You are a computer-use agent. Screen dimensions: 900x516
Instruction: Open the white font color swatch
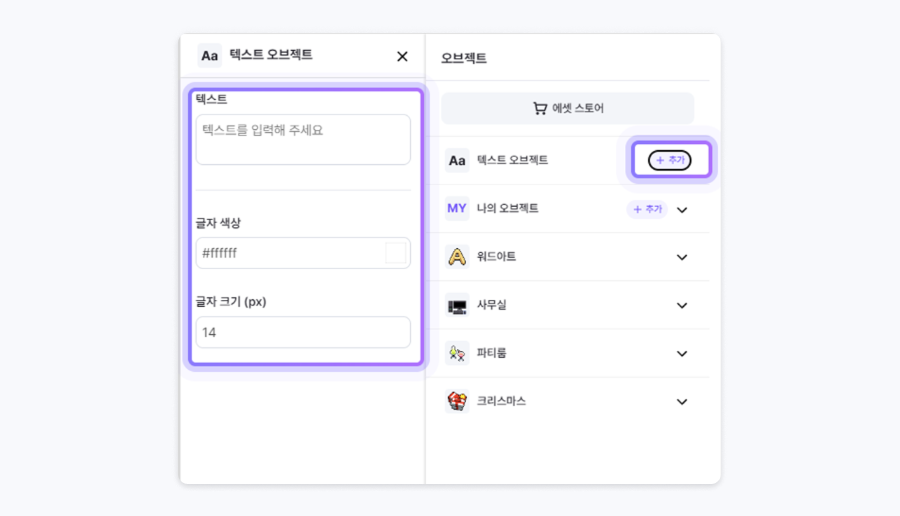click(396, 253)
